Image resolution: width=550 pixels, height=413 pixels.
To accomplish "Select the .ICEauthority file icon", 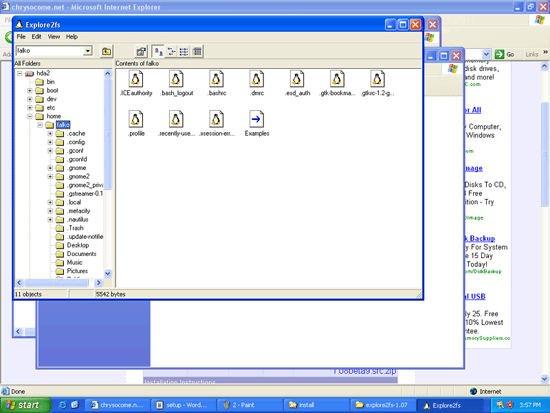I will tap(136, 79).
